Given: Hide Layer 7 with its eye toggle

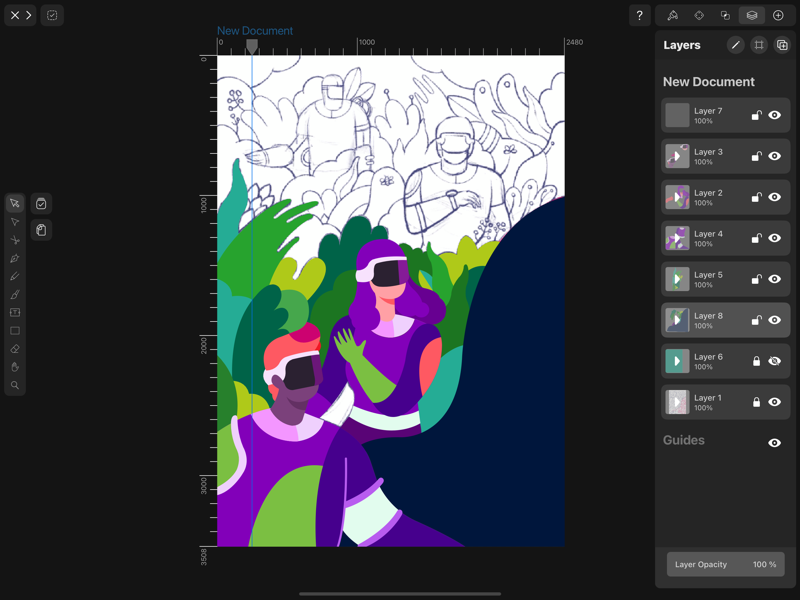Looking at the screenshot, I should [775, 115].
